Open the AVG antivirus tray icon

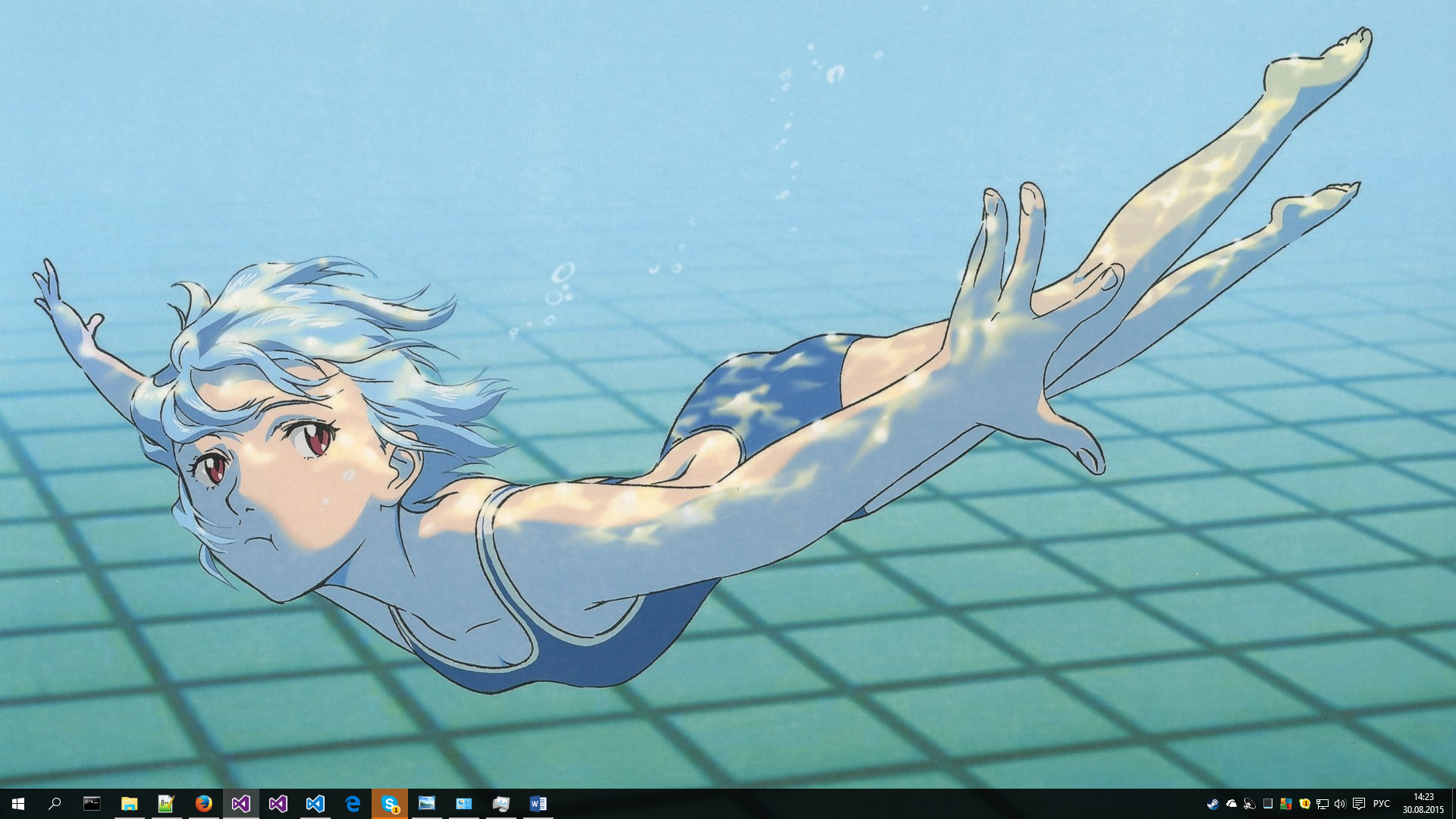tap(1286, 804)
